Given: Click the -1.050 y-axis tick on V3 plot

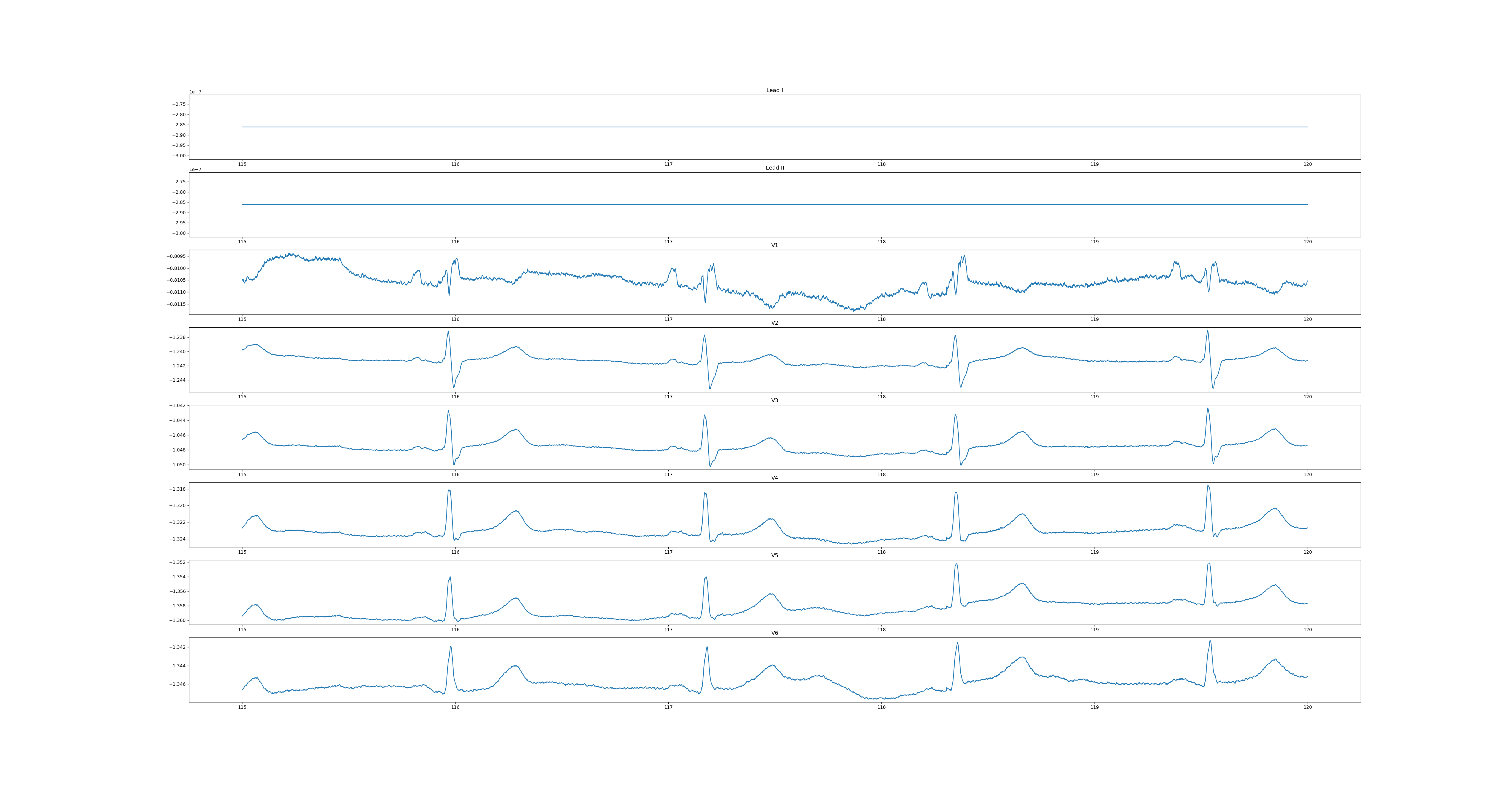Looking at the screenshot, I should tap(178, 465).
